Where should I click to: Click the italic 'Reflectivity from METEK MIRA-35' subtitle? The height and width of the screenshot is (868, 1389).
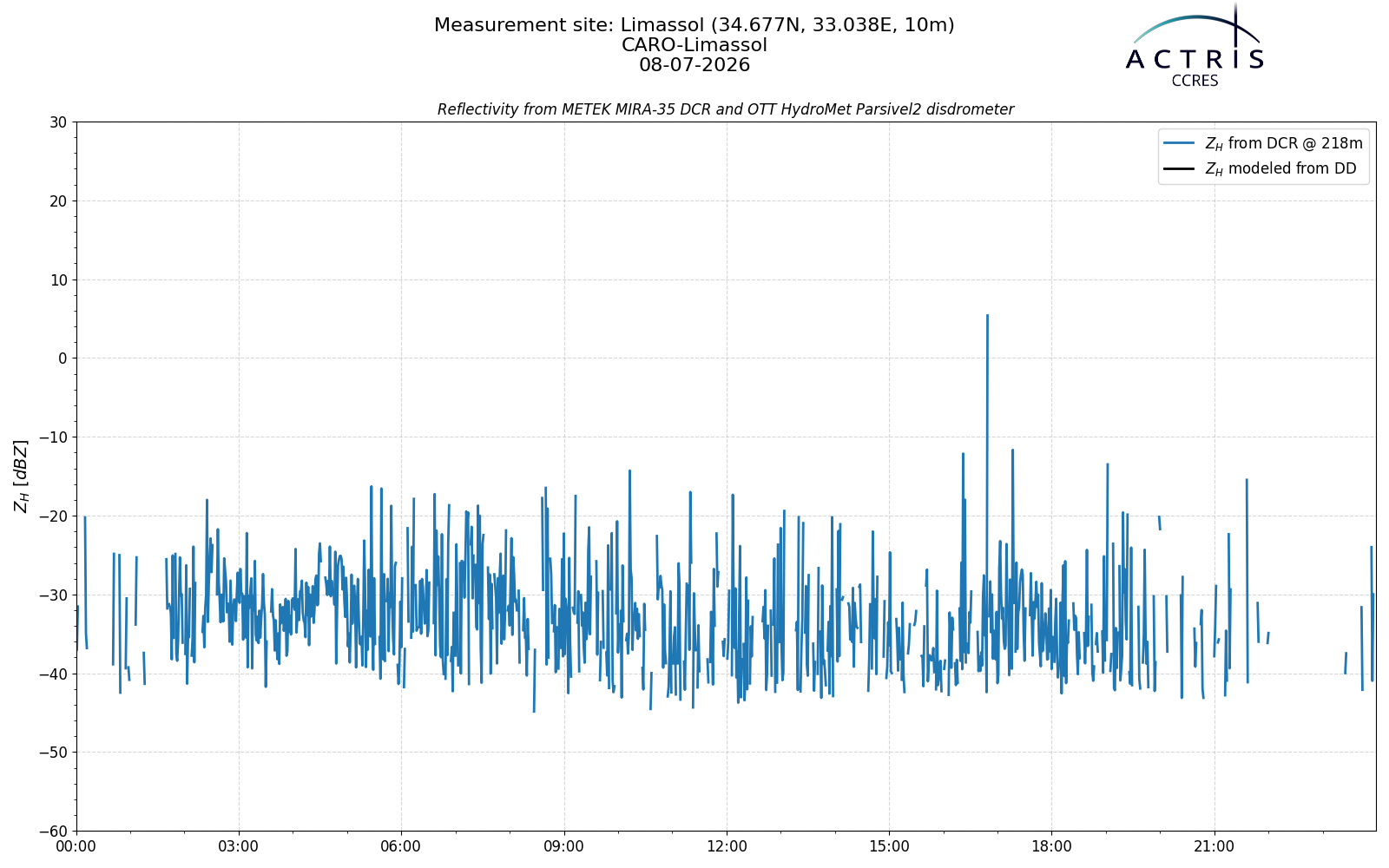pyautogui.click(x=726, y=109)
